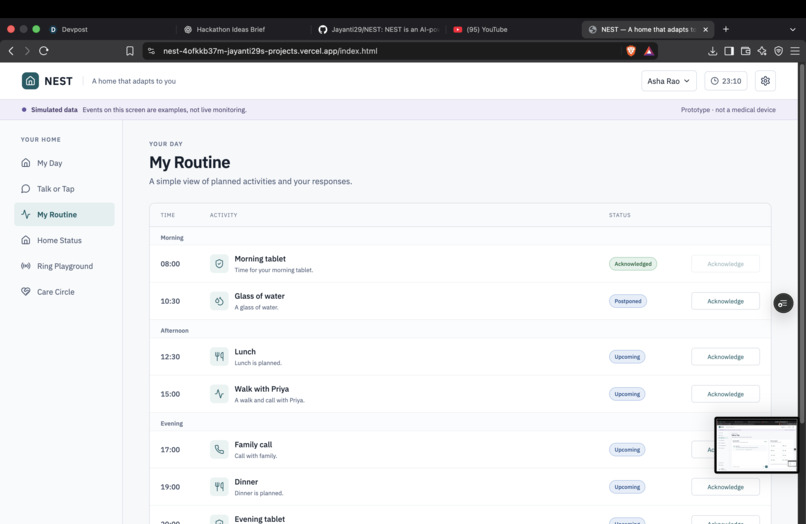Go to My Day in sidebar
The height and width of the screenshot is (524, 806).
coord(64,163)
